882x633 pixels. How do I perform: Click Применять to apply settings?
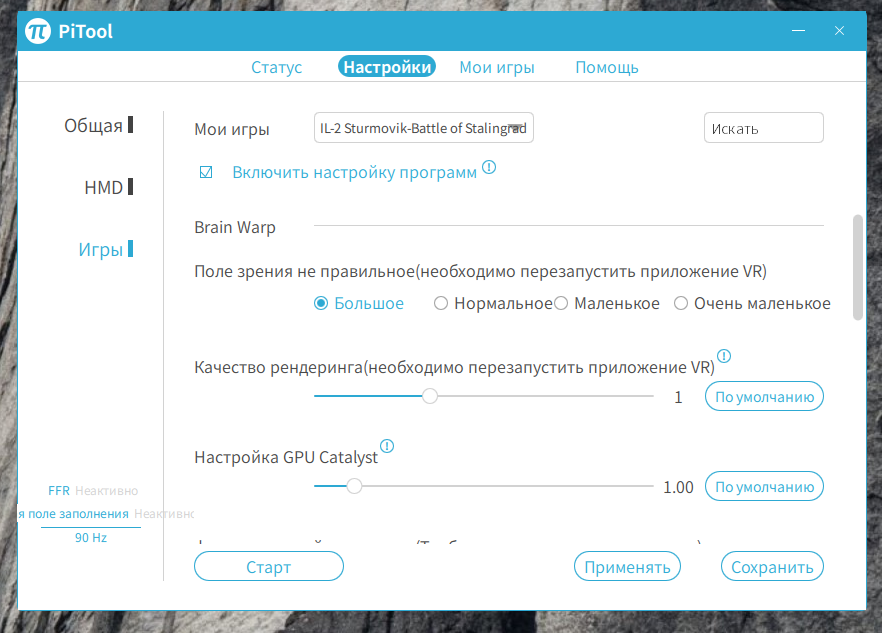point(627,566)
